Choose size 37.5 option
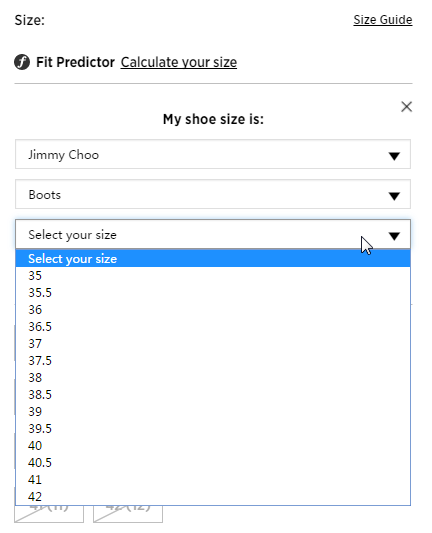The height and width of the screenshot is (533, 432). tap(213, 361)
